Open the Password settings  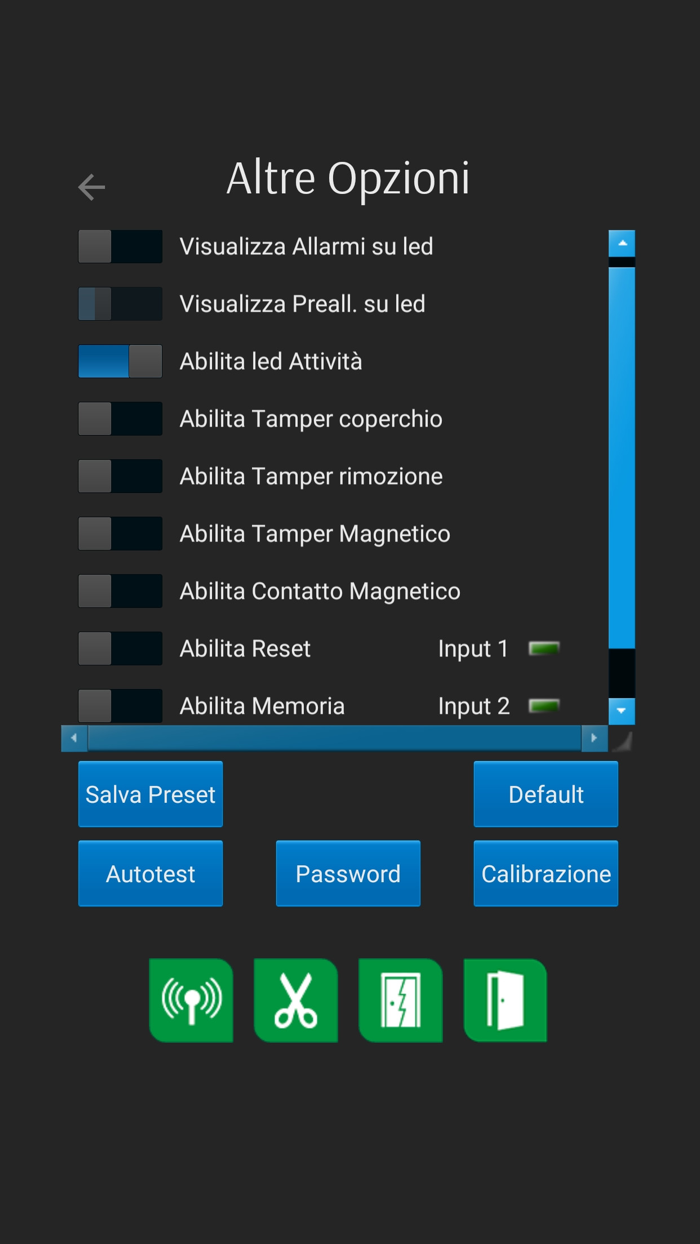tap(348, 873)
